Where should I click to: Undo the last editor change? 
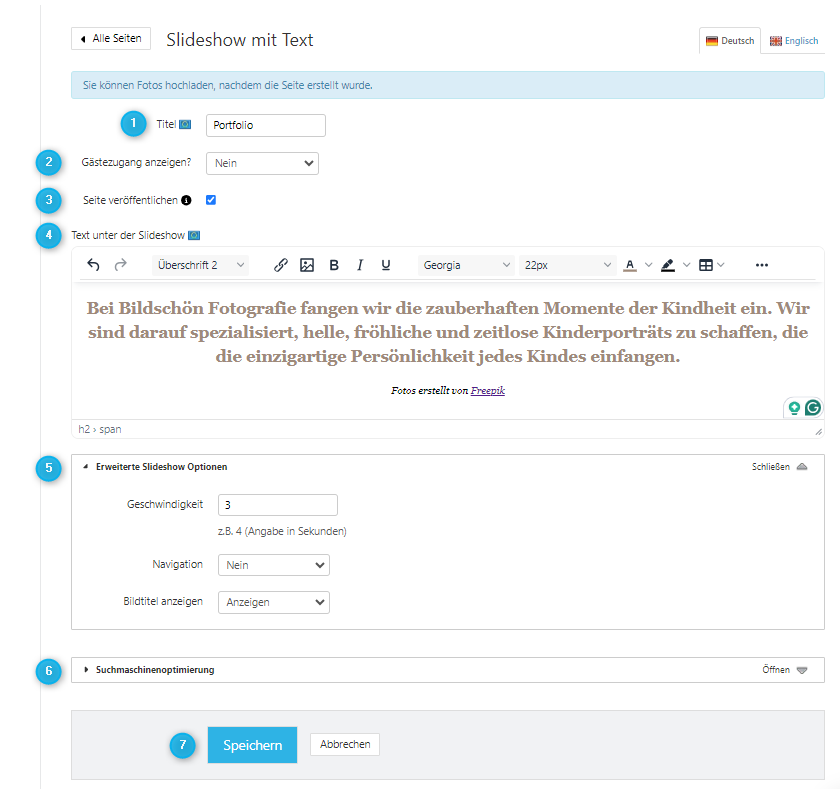point(93,265)
